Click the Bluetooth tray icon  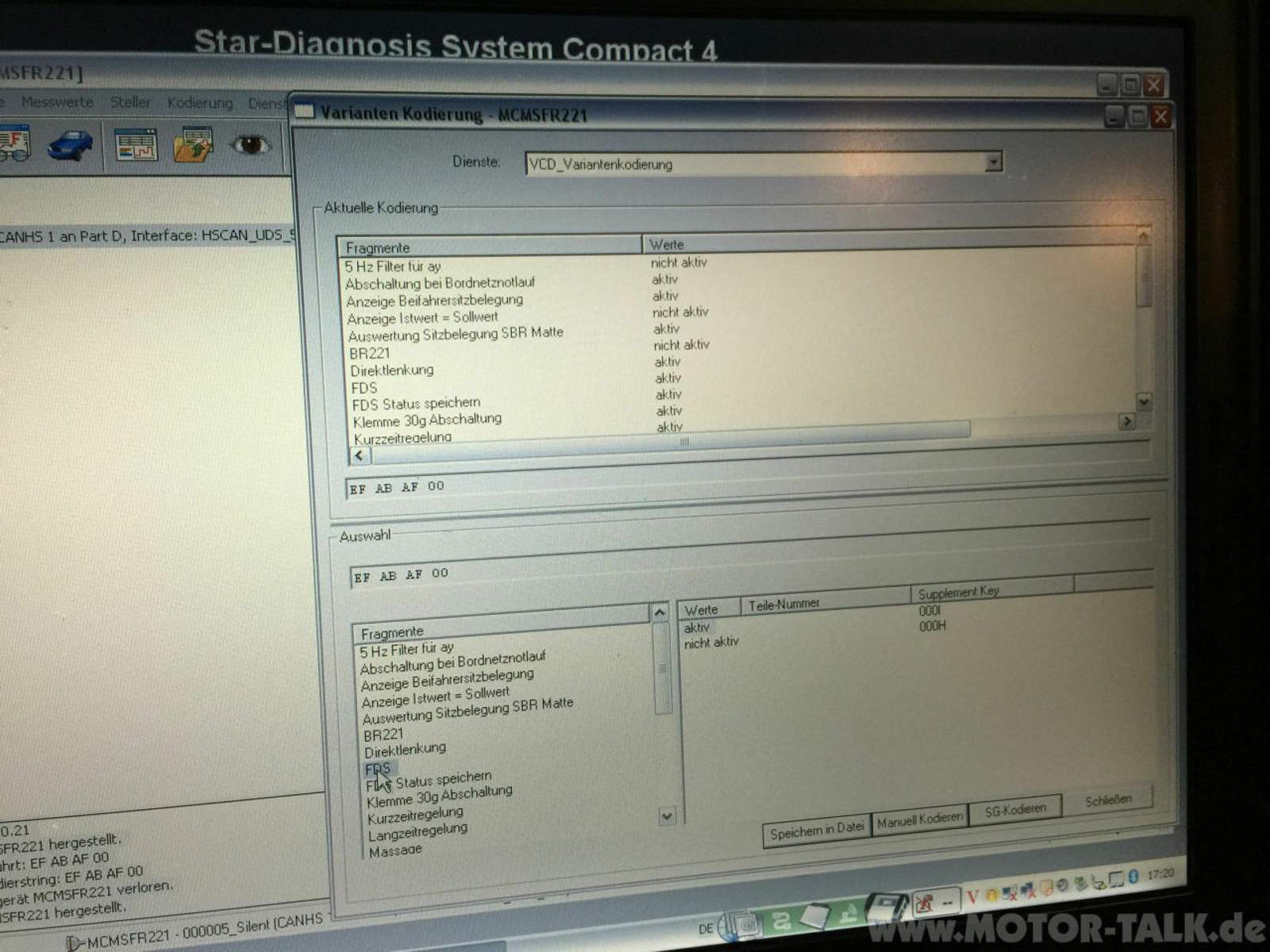point(1133,877)
